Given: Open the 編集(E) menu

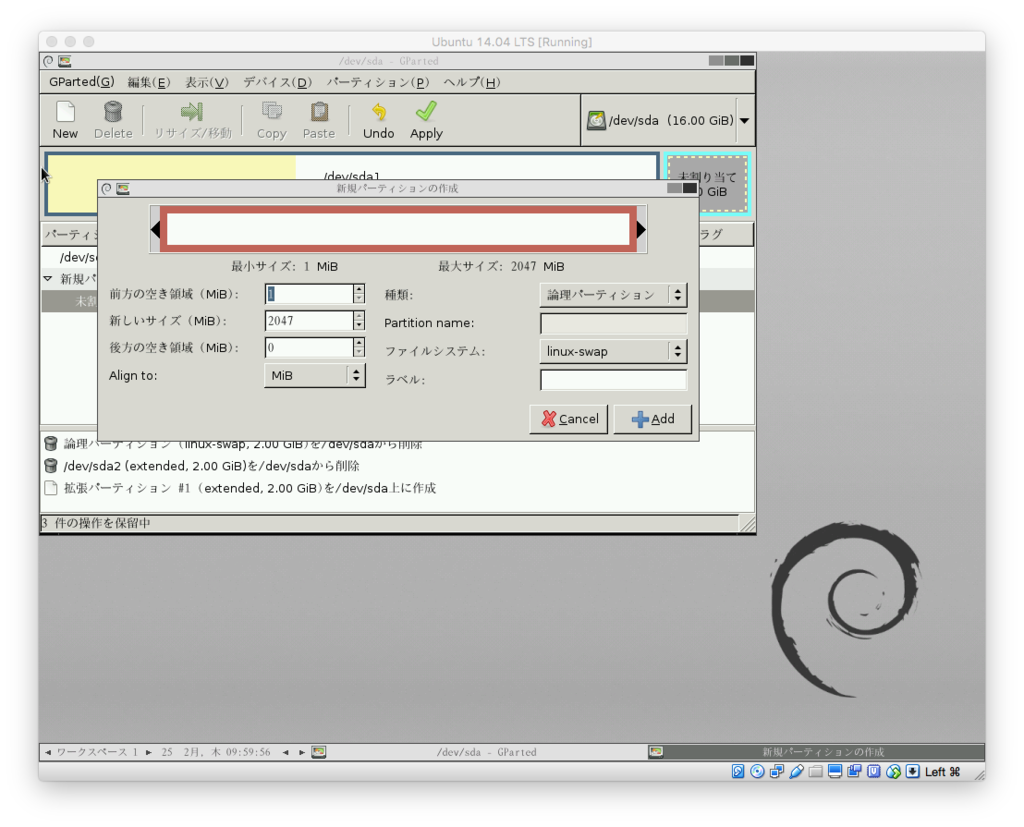Looking at the screenshot, I should pyautogui.click(x=148, y=82).
